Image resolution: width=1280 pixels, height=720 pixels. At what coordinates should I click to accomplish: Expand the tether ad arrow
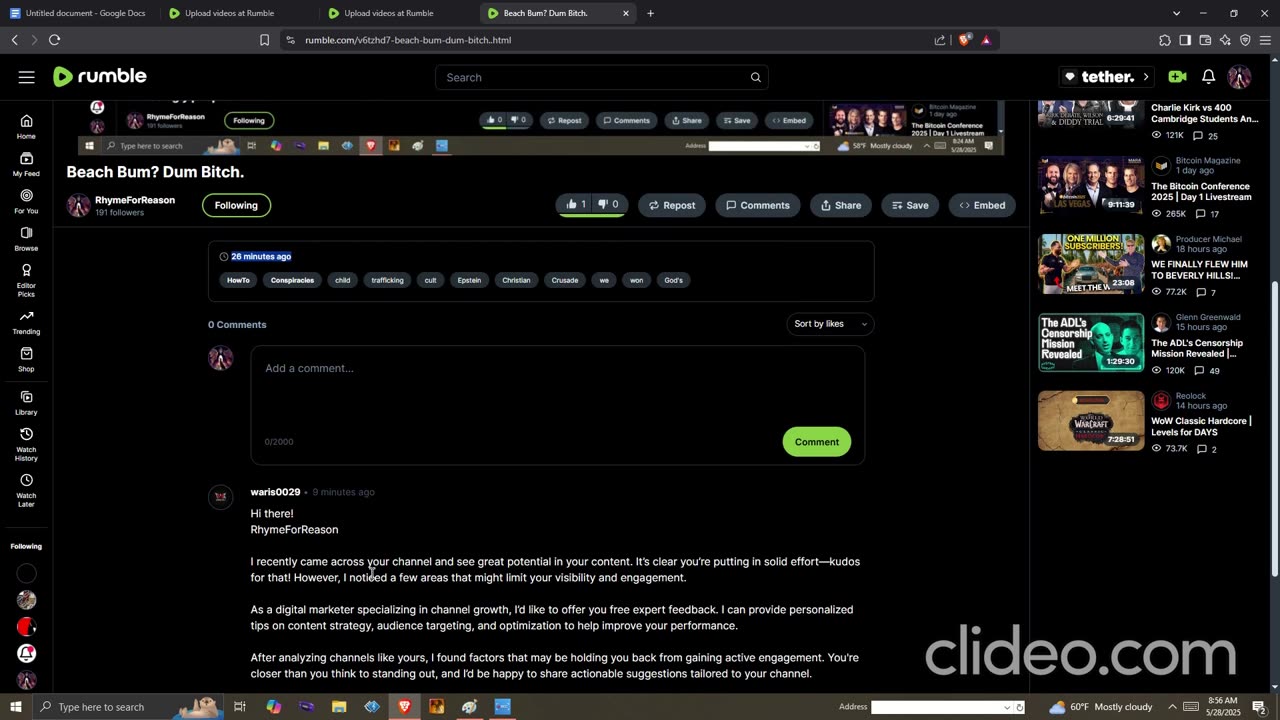click(x=1145, y=77)
